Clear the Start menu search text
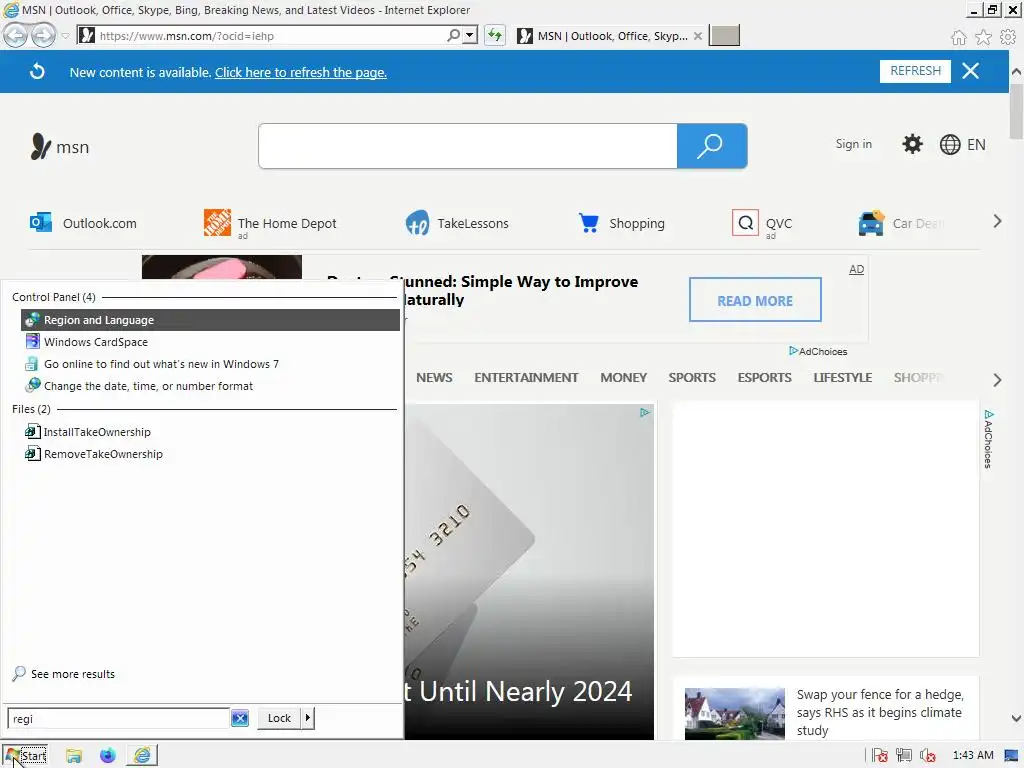This screenshot has width=1024, height=768. point(240,718)
